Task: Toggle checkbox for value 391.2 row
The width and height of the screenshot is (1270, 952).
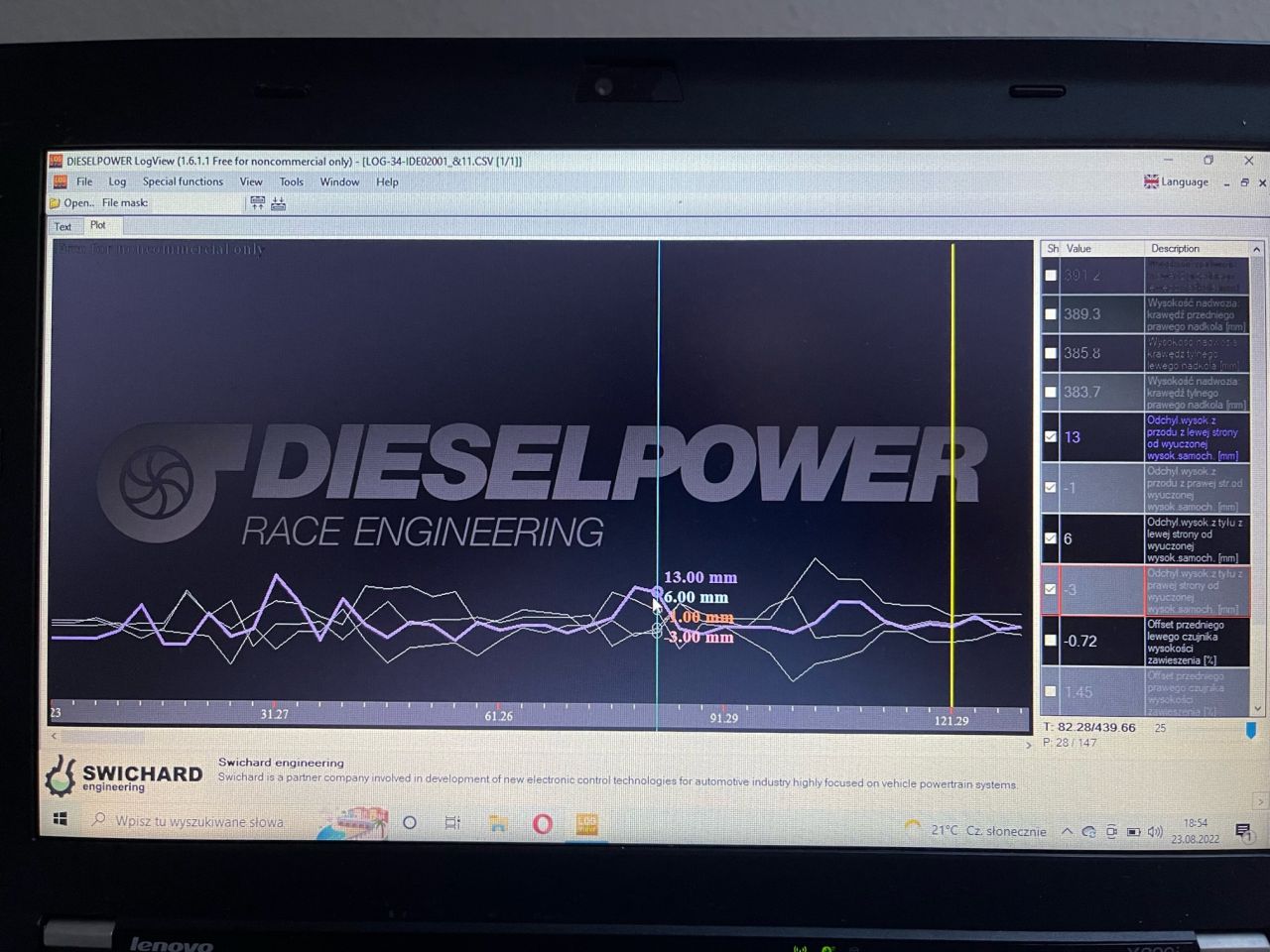Action: (1051, 276)
